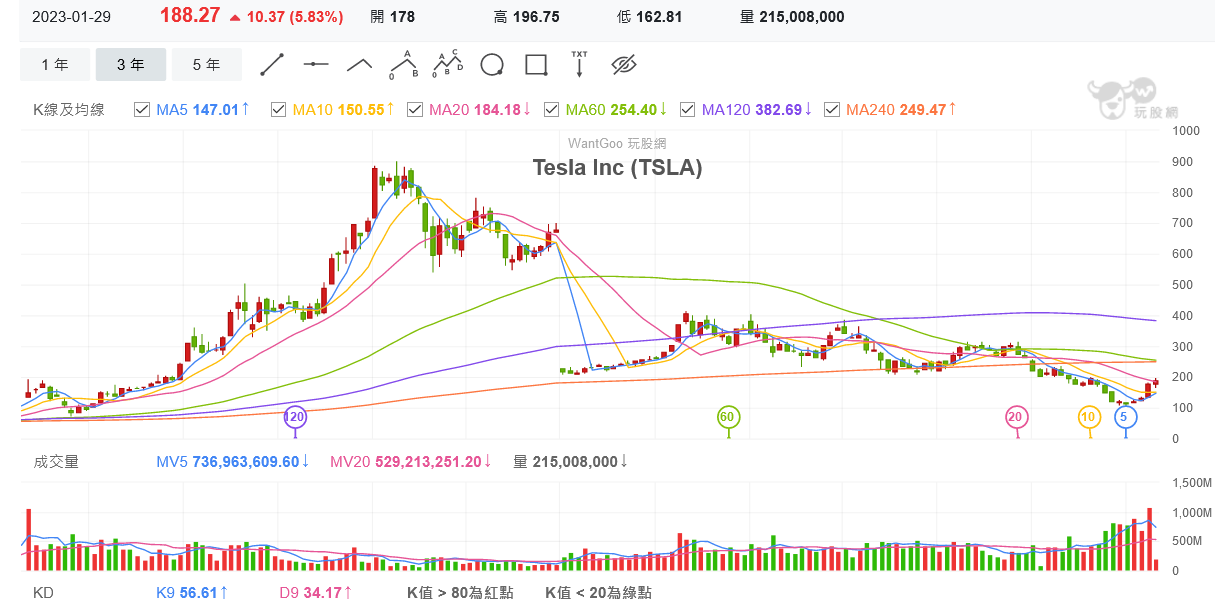Switch chart range to 1 年
This screenshot has height=602, width=1215.
coord(55,65)
